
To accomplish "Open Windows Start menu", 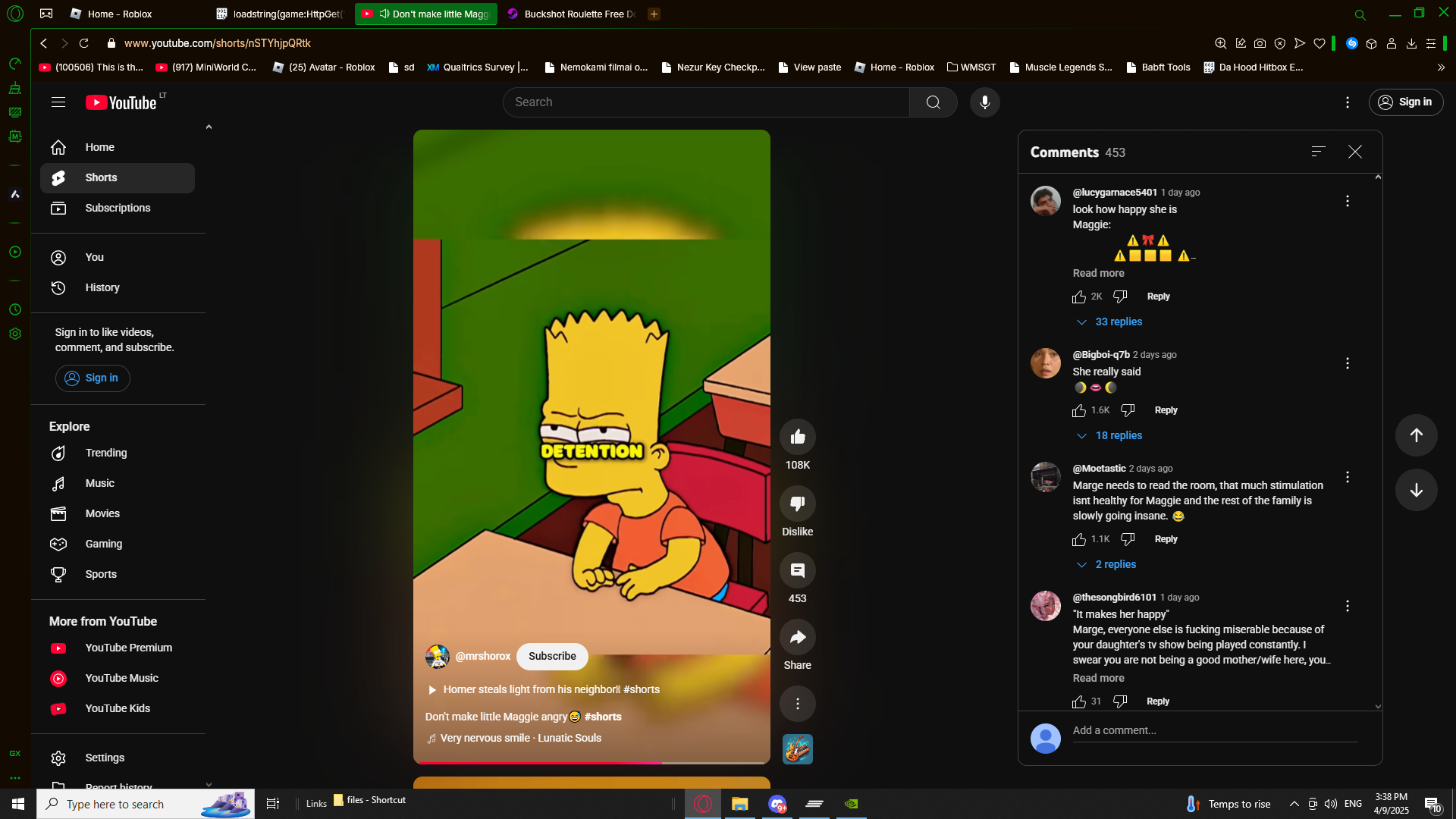I will pyautogui.click(x=18, y=804).
